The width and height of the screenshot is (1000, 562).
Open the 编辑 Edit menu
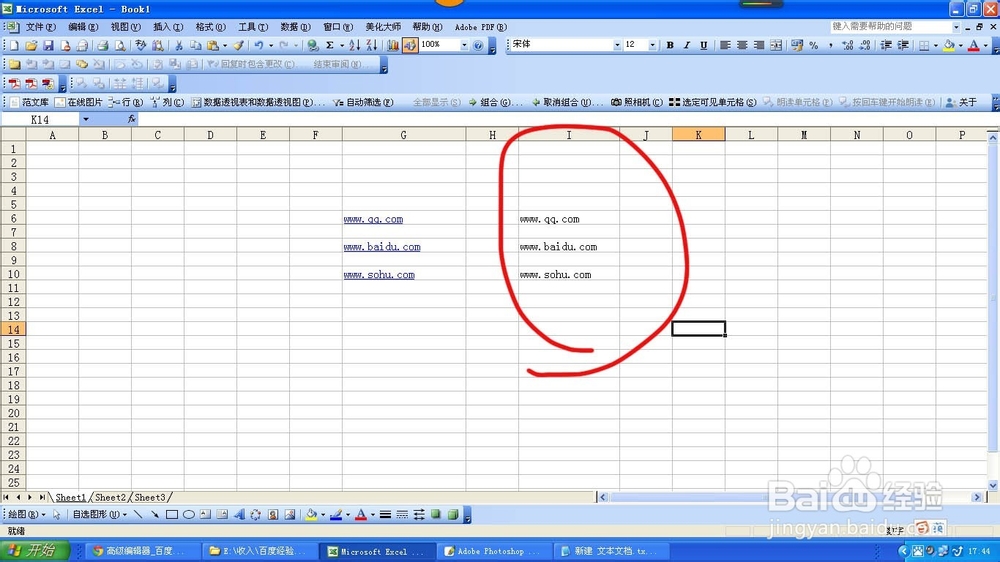83,27
